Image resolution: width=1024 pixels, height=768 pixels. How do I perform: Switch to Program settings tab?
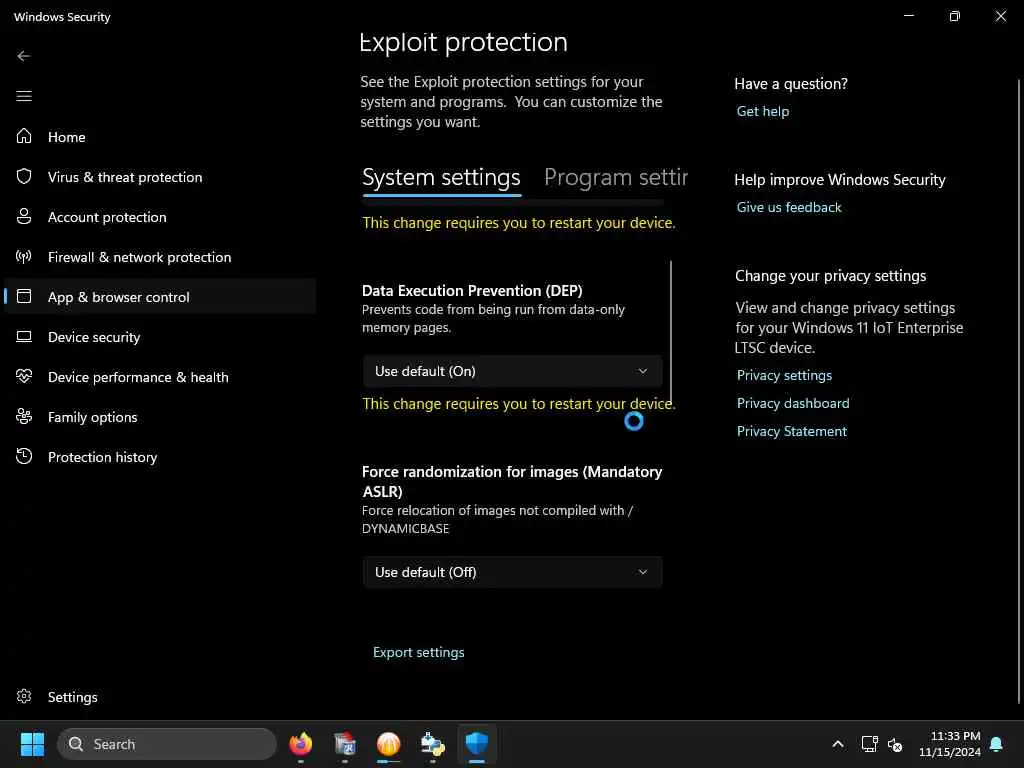(x=616, y=178)
